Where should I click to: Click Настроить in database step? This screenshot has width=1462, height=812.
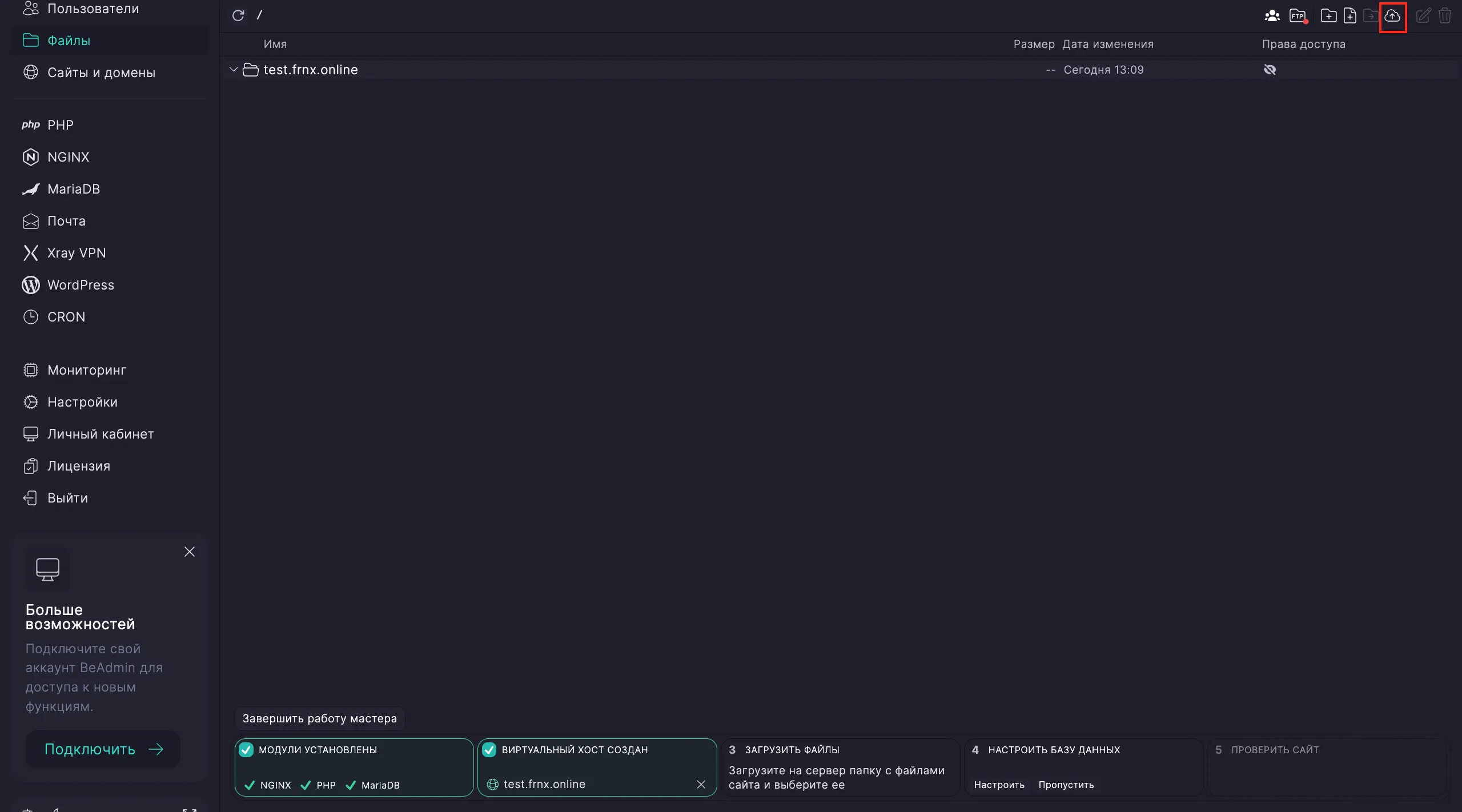(999, 785)
